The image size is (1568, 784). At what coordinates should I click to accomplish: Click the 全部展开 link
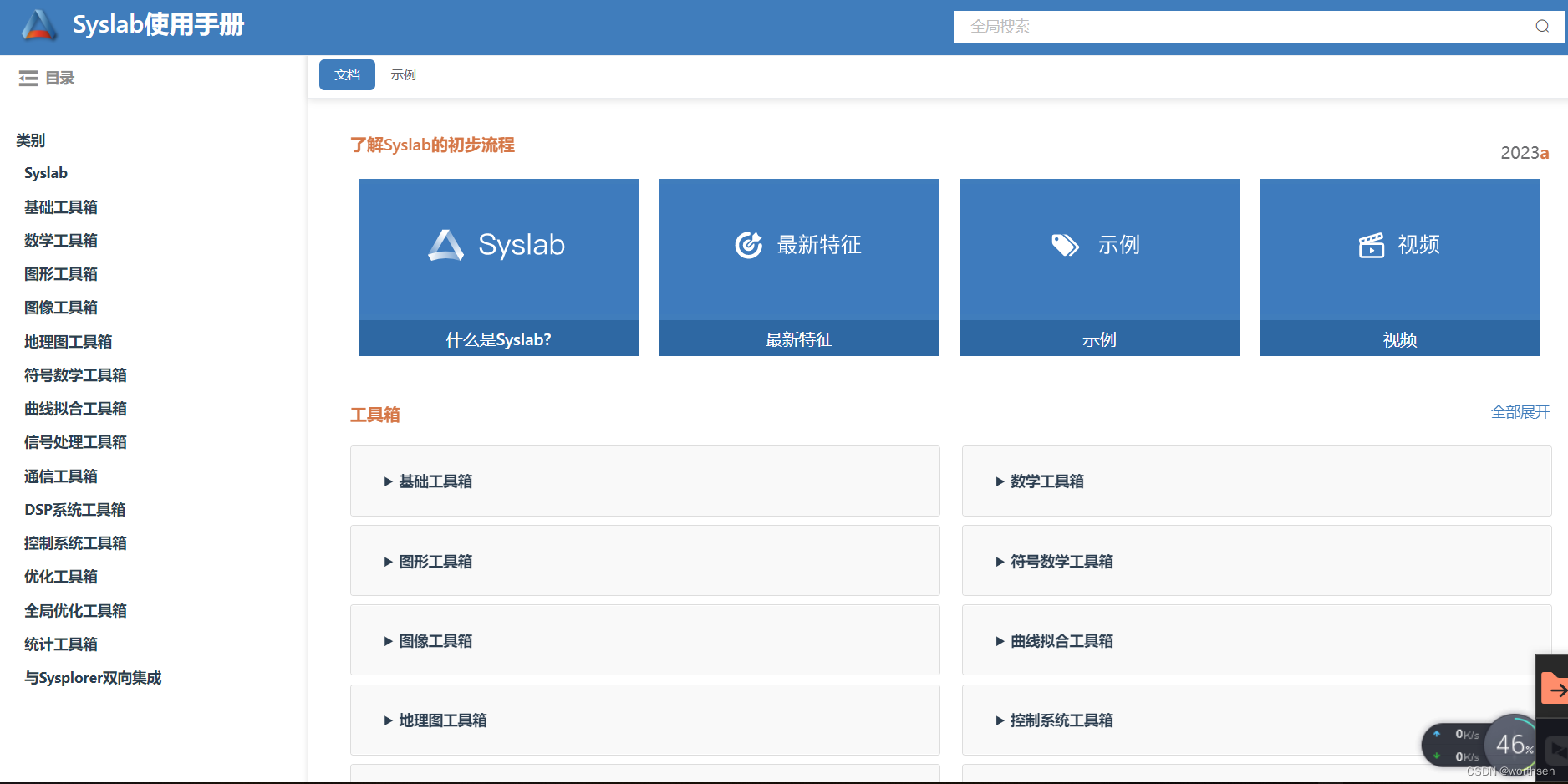coord(1520,412)
